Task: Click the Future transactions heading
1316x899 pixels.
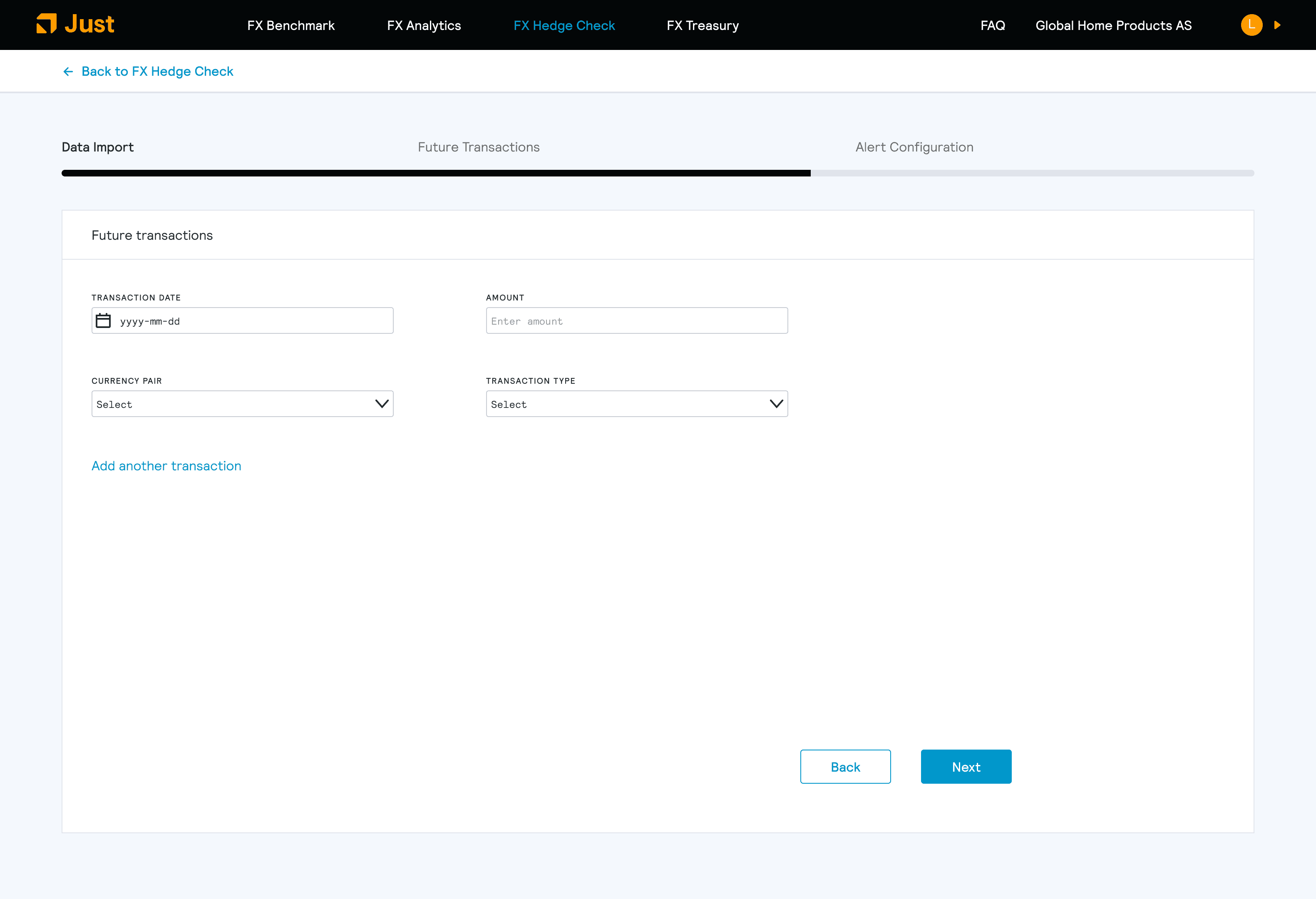Action: click(152, 236)
